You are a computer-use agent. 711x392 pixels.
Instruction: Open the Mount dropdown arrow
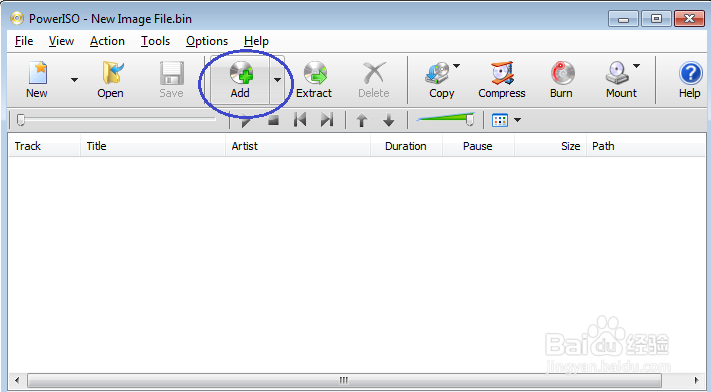(637, 66)
